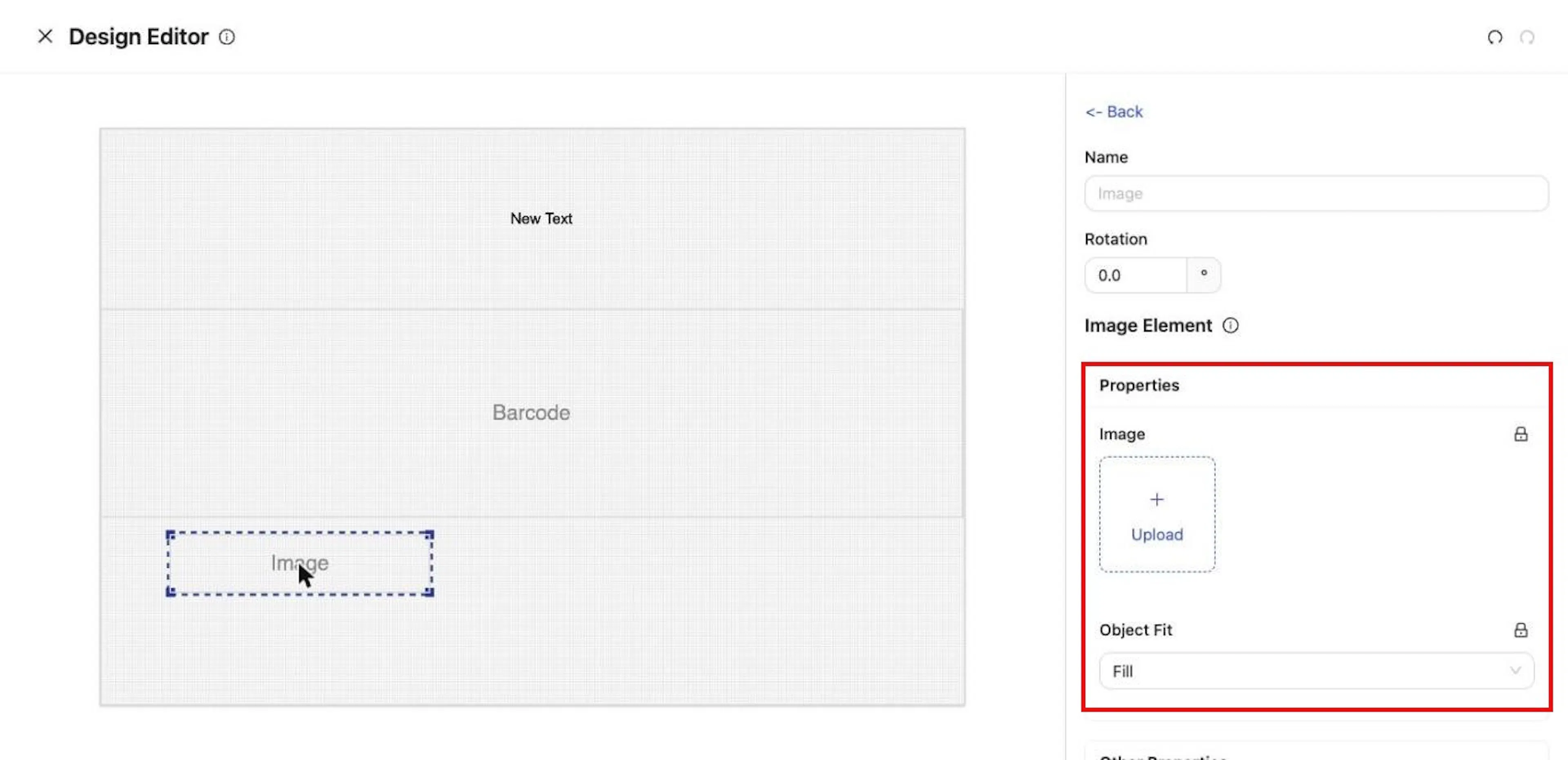Focus the Name input field
Viewport: 1568px width, 760px height.
tap(1316, 193)
